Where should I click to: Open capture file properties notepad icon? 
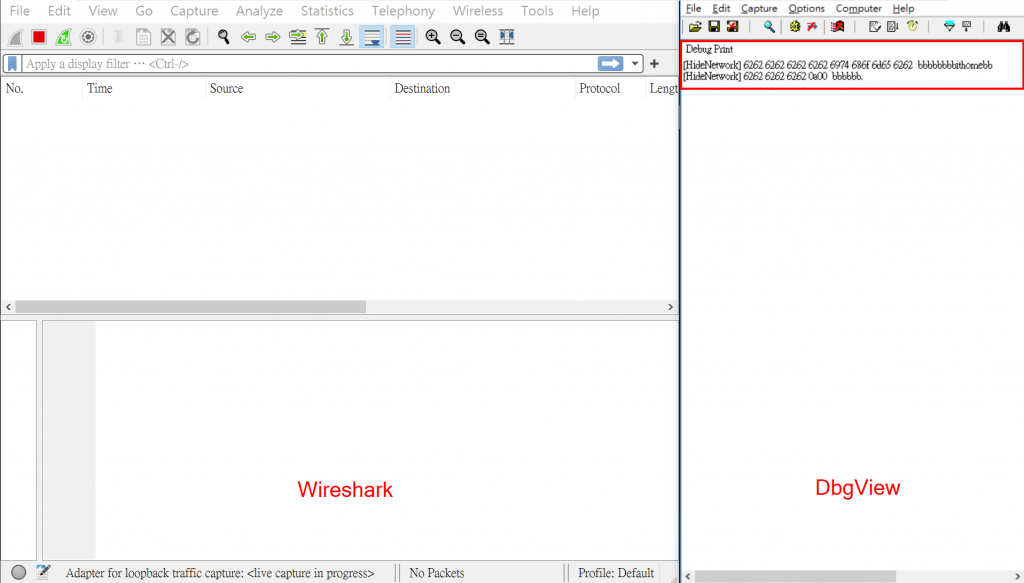[x=43, y=573]
